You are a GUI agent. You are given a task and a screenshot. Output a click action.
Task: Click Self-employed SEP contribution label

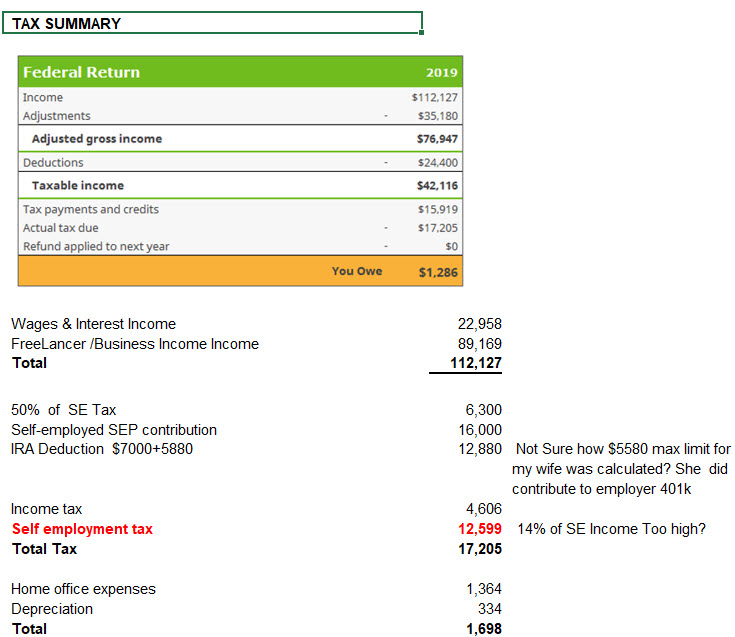point(114,430)
